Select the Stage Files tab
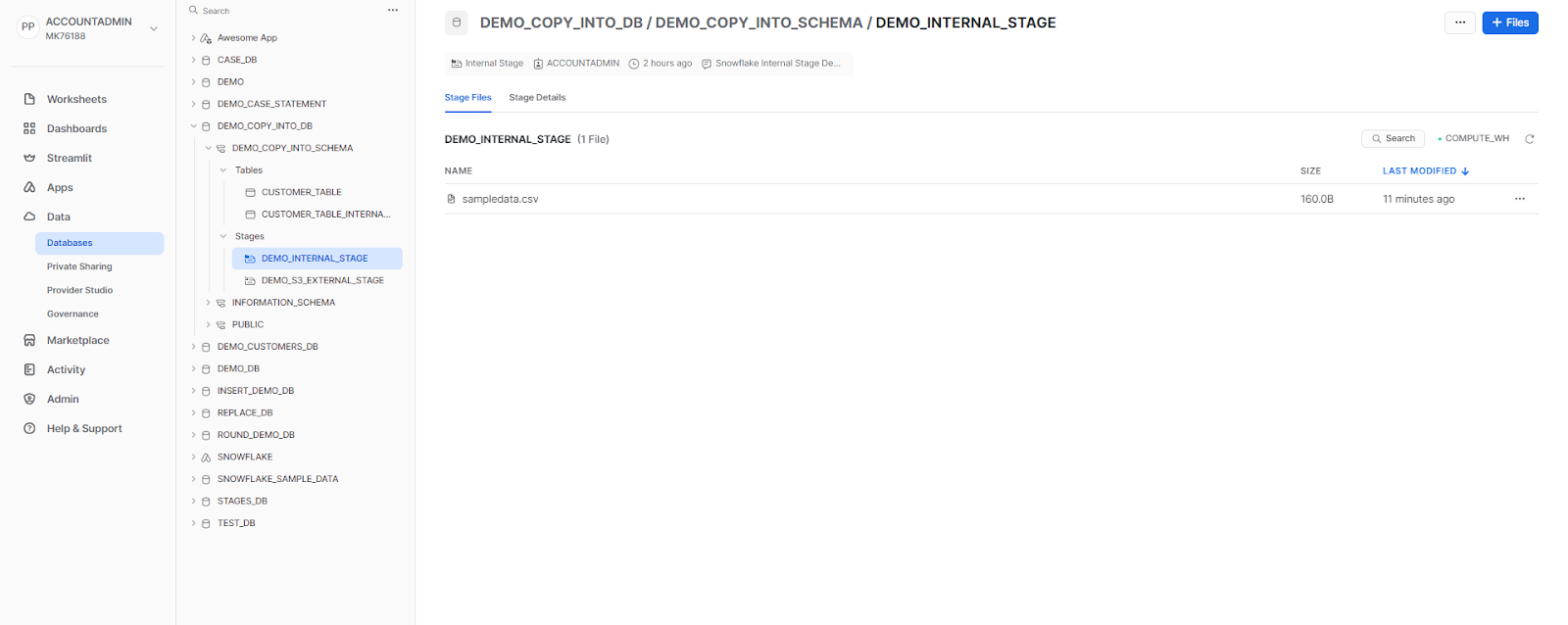The width and height of the screenshot is (1568, 625). pyautogui.click(x=468, y=97)
